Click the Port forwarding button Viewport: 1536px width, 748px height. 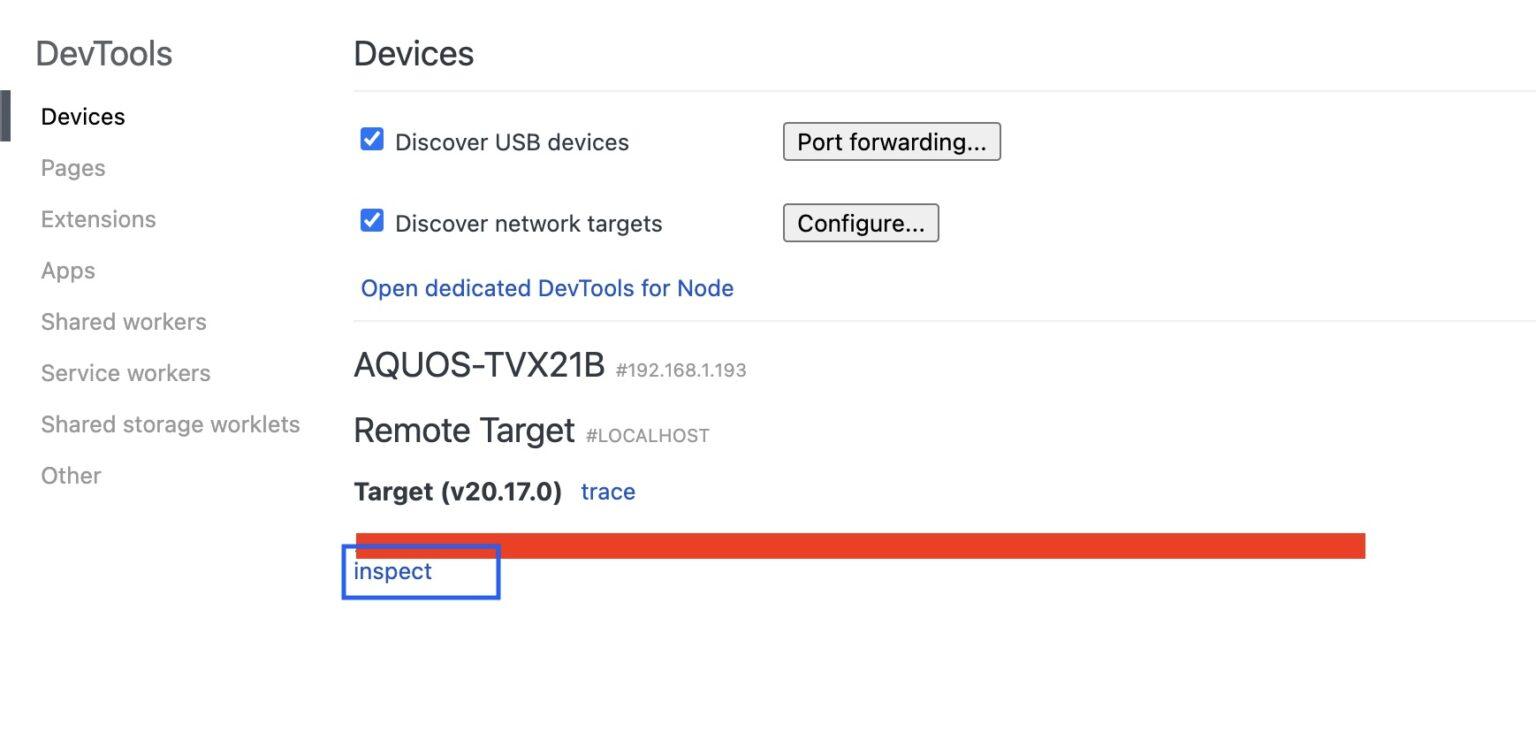tap(891, 142)
